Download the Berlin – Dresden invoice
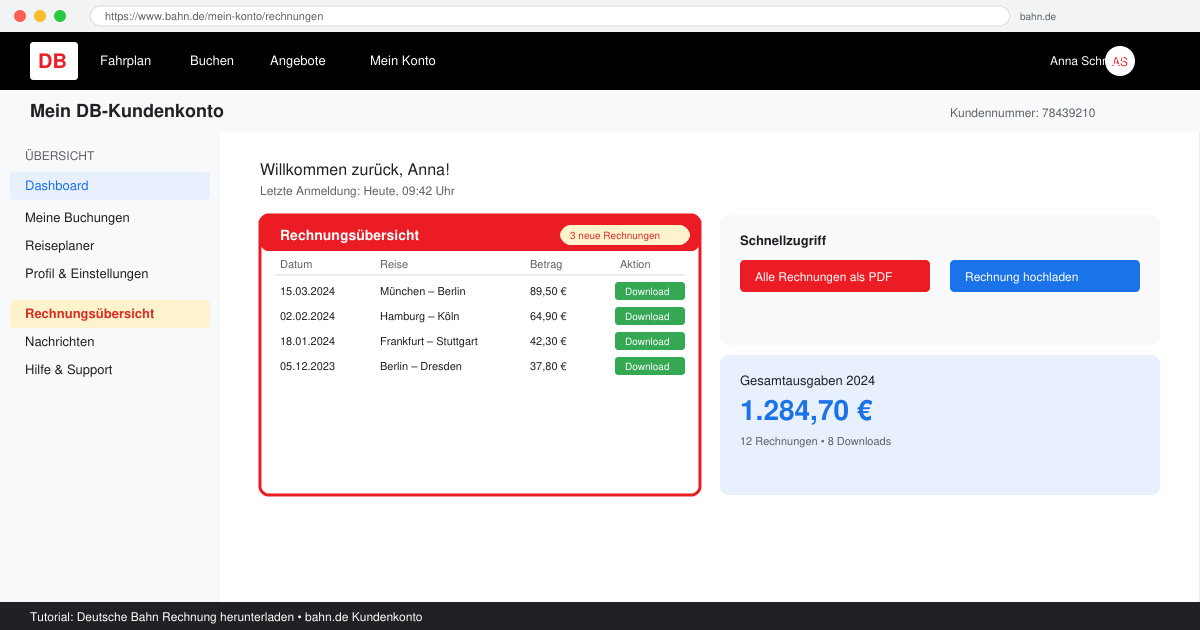 [650, 366]
